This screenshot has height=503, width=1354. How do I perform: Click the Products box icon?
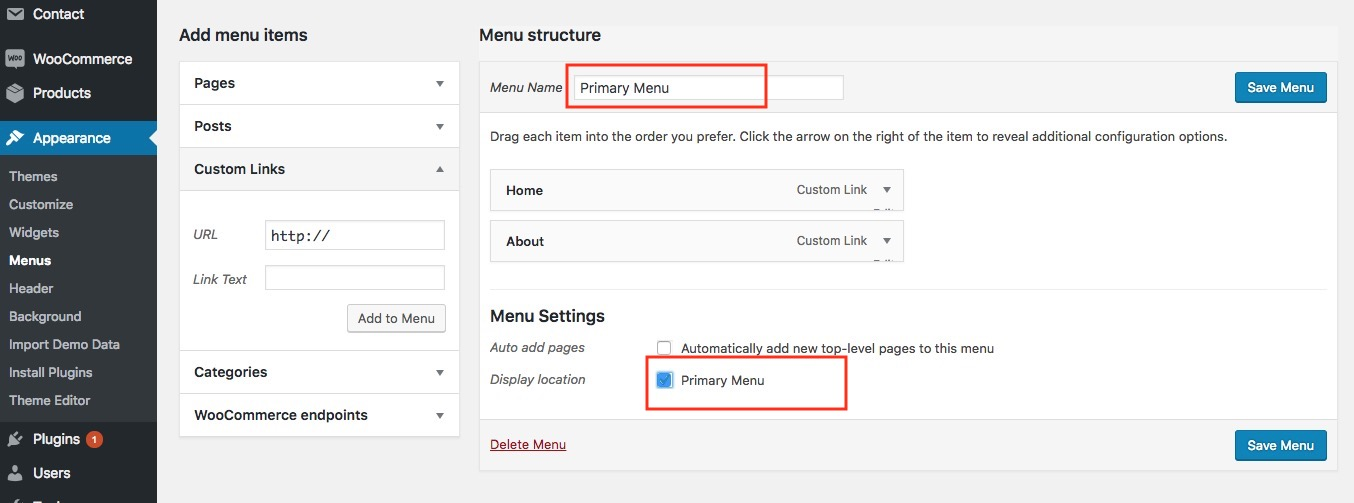(15, 93)
